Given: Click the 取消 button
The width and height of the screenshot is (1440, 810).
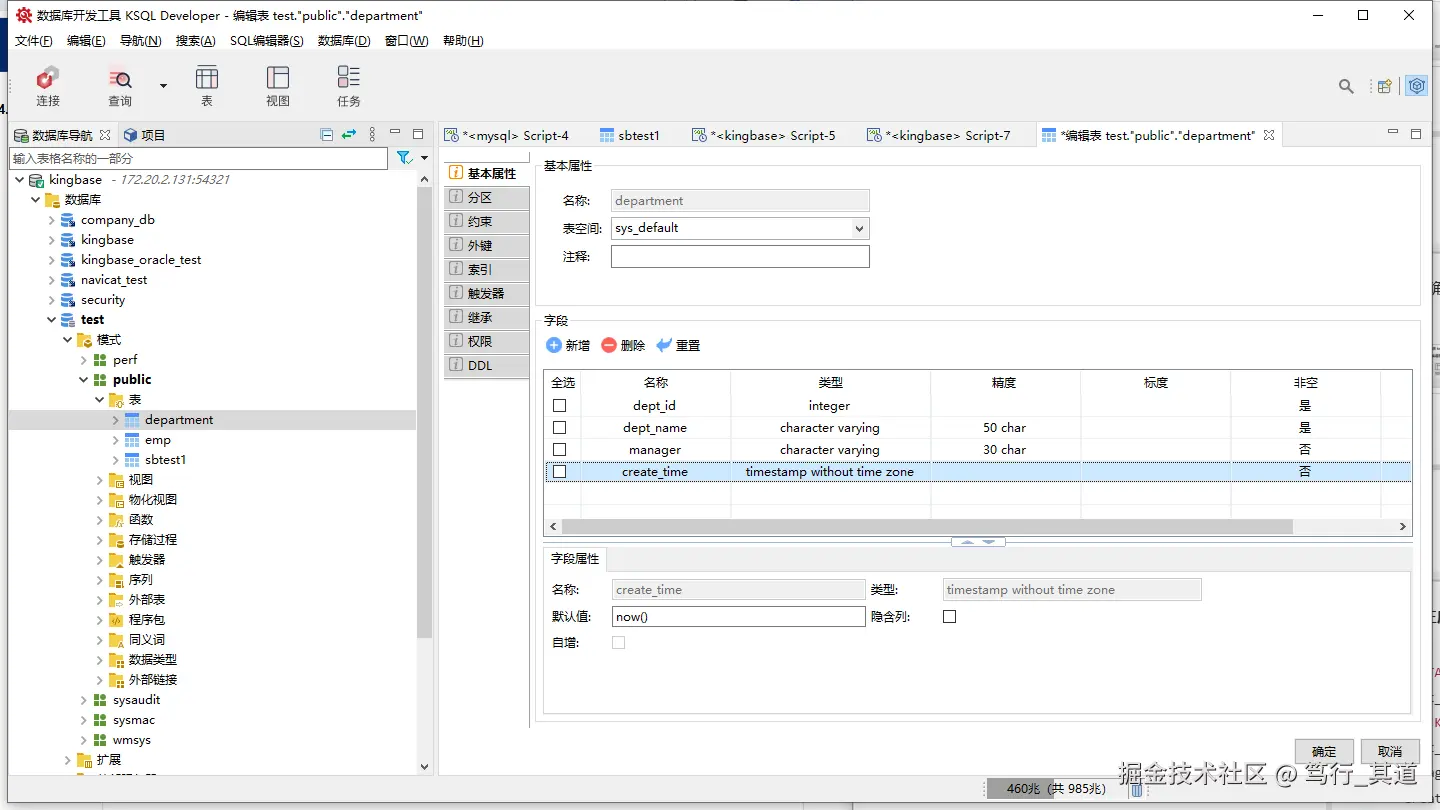Looking at the screenshot, I should 1389,751.
